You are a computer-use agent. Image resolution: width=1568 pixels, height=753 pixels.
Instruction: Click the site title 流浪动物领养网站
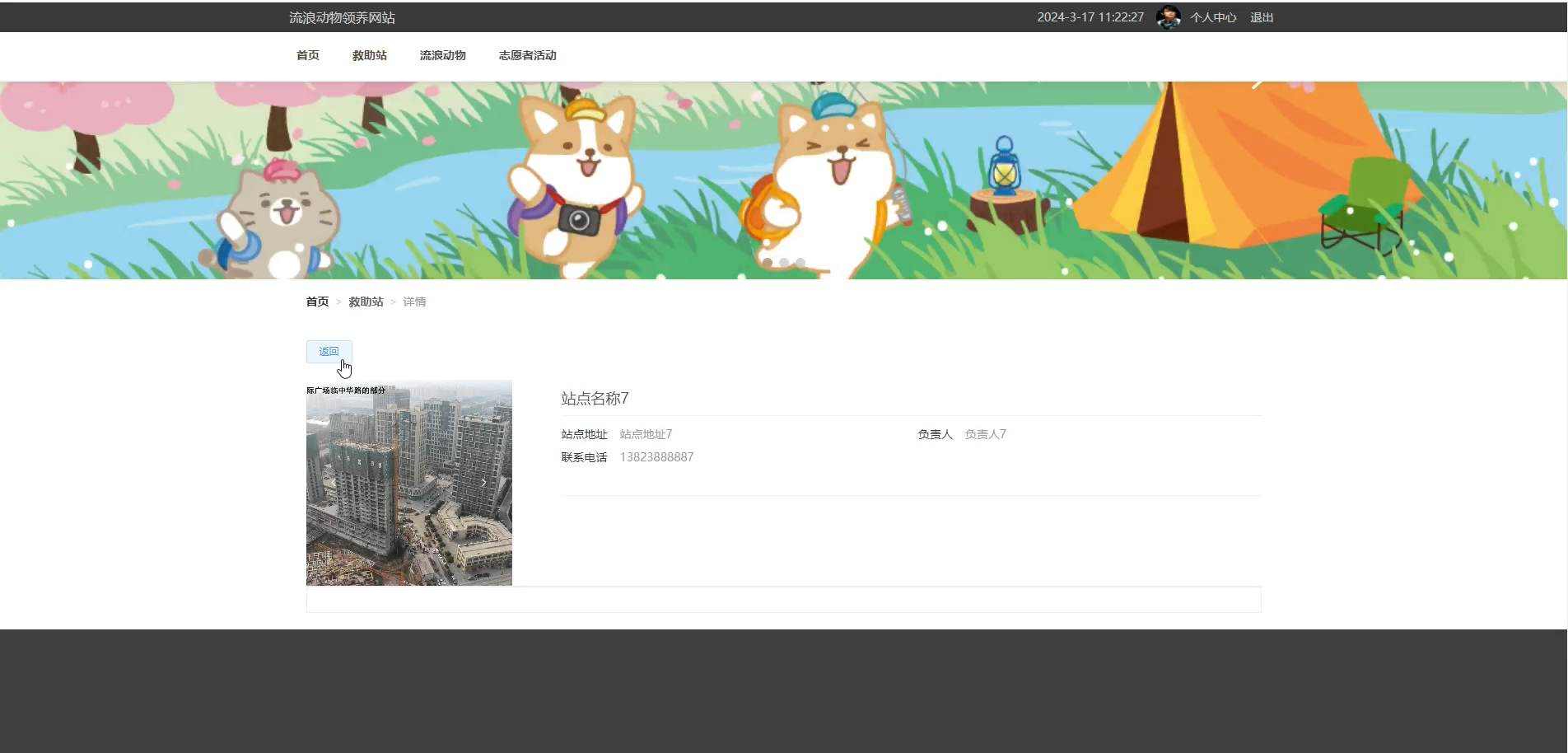[342, 17]
